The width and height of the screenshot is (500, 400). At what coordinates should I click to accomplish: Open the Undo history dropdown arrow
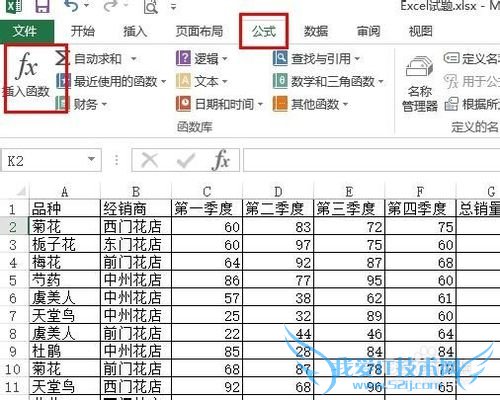[x=87, y=6]
